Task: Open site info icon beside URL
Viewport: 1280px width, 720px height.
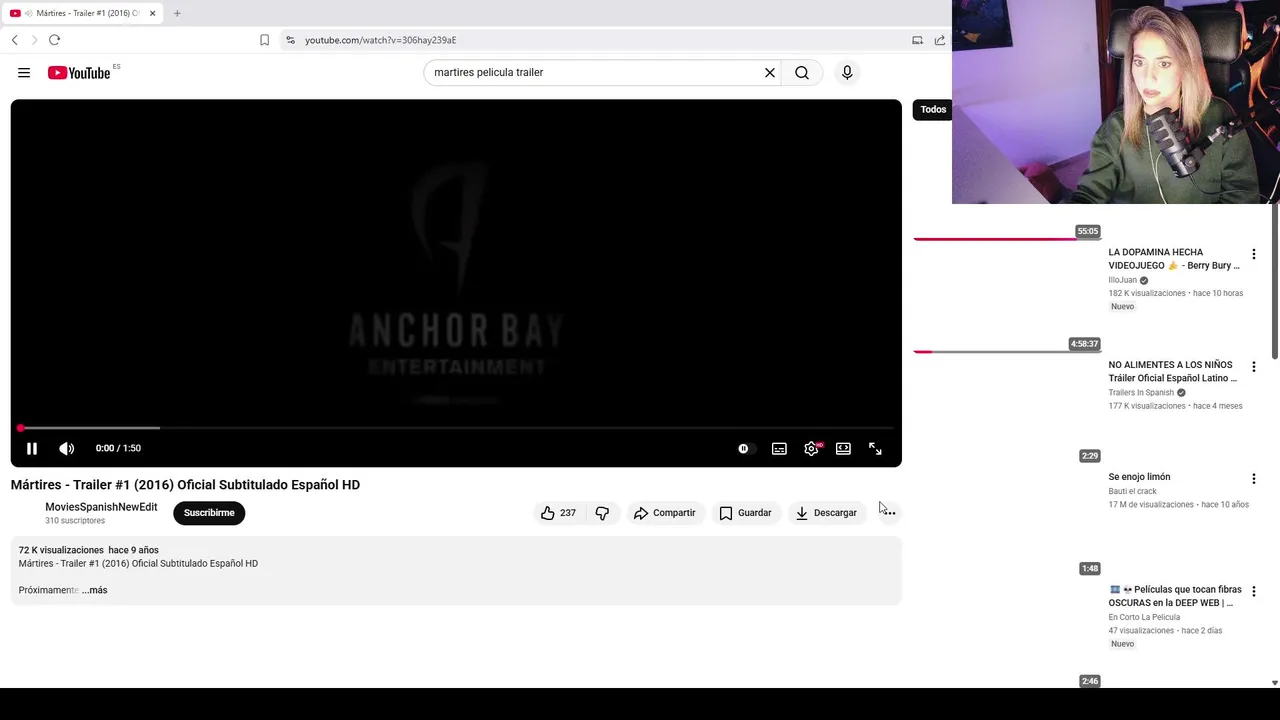Action: [290, 40]
